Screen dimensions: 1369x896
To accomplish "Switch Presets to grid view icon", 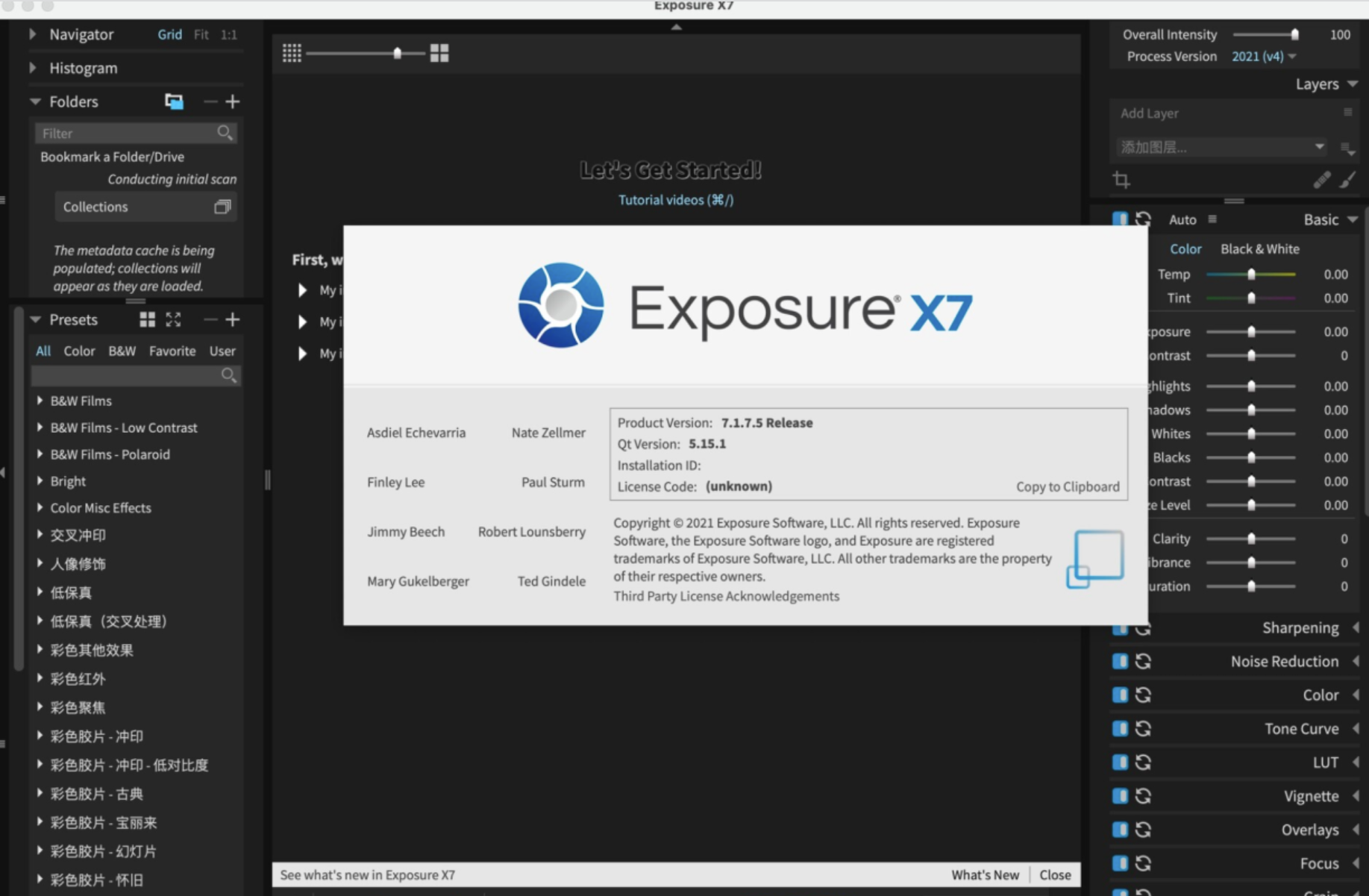I will 148,320.
